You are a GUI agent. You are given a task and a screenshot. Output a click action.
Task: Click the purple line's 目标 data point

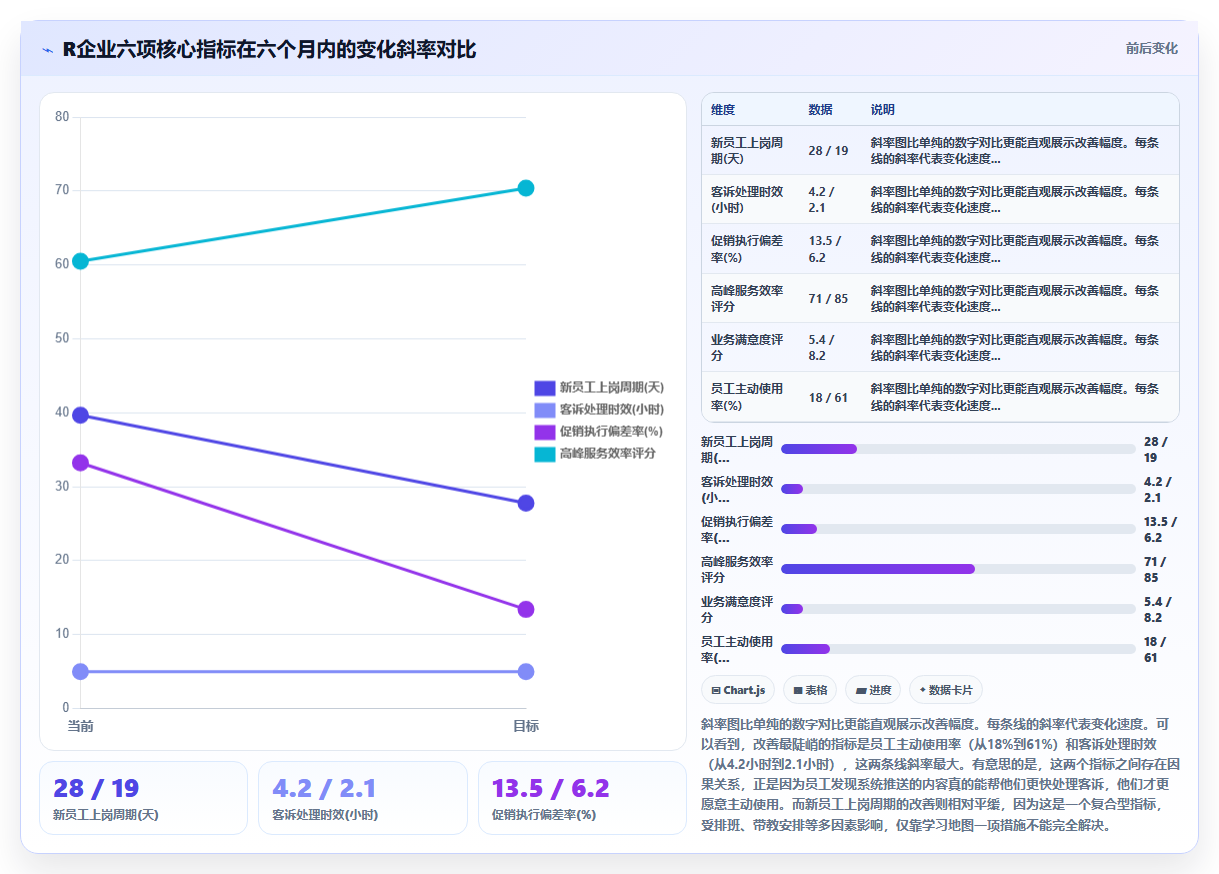pyautogui.click(x=526, y=609)
